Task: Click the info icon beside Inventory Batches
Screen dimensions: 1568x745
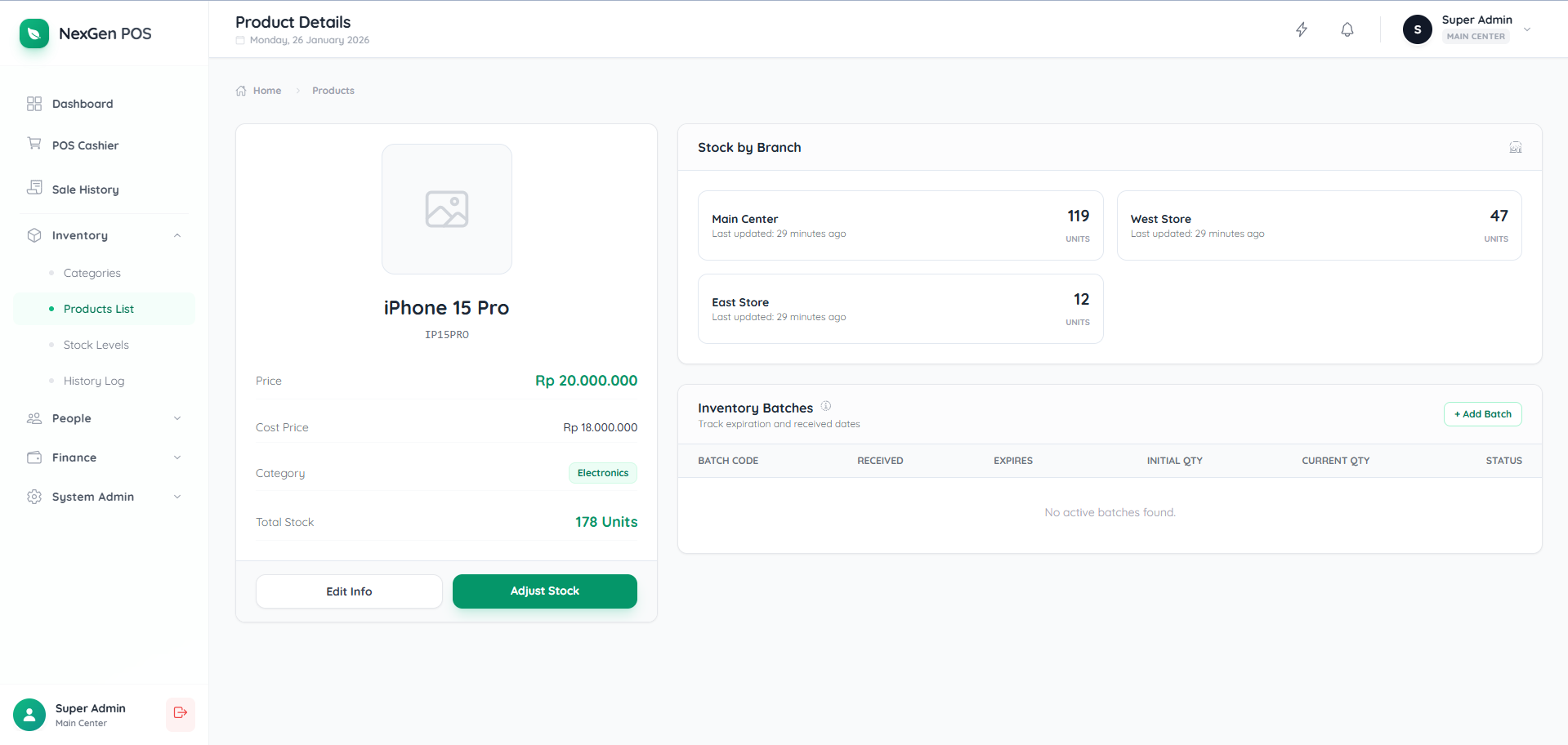Action: point(826,405)
